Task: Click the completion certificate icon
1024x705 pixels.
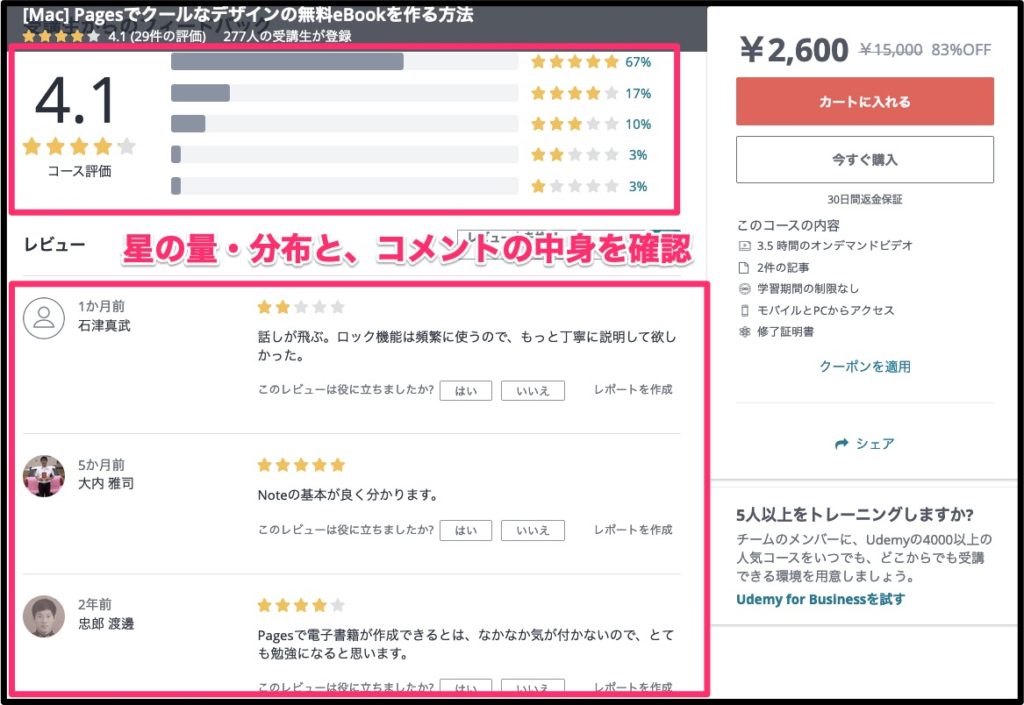Action: tap(744, 332)
